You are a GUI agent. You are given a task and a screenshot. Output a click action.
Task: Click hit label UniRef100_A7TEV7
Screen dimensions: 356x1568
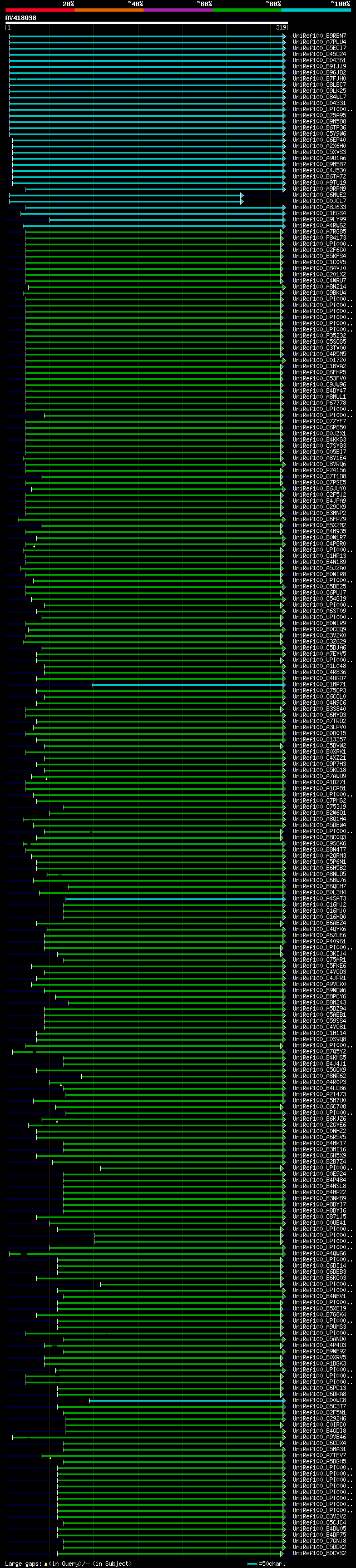click(x=319, y=1456)
